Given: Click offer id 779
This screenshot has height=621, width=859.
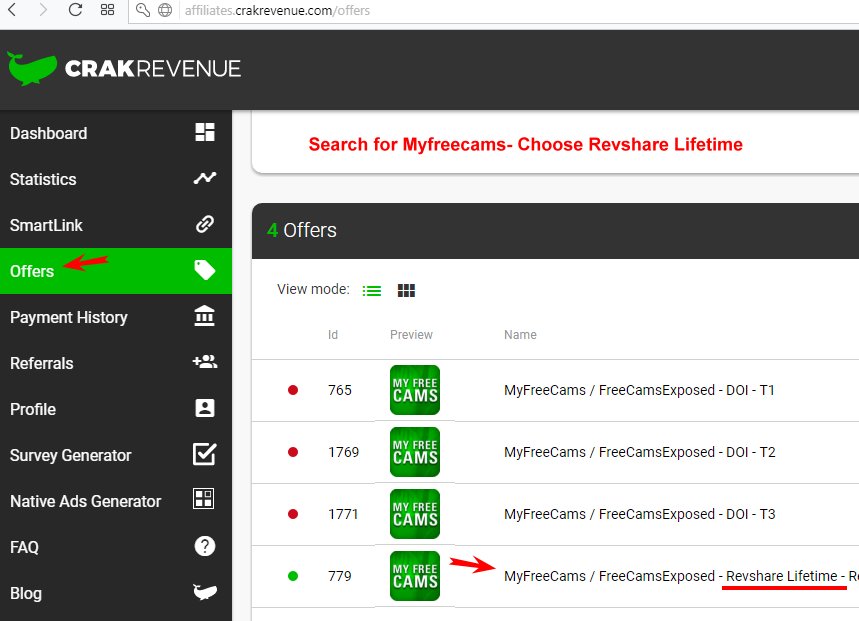Looking at the screenshot, I should tap(340, 576).
